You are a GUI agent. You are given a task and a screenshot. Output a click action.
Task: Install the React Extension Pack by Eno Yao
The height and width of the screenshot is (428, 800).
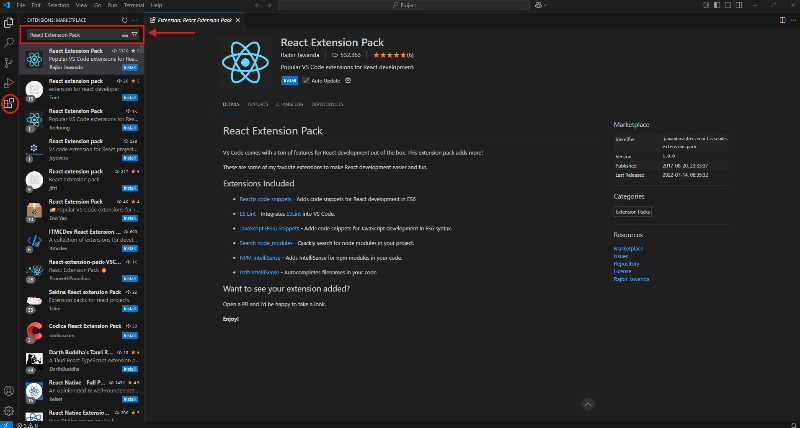130,218
